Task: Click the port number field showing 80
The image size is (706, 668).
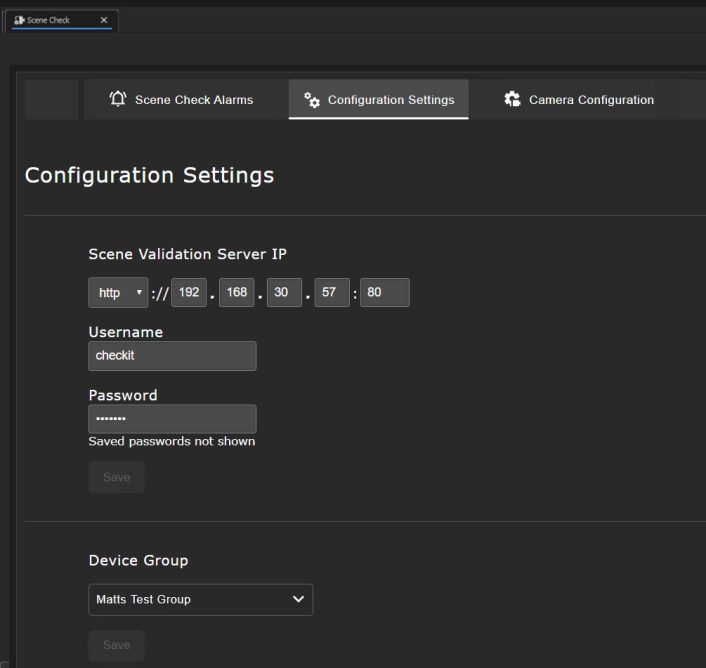Action: point(384,292)
